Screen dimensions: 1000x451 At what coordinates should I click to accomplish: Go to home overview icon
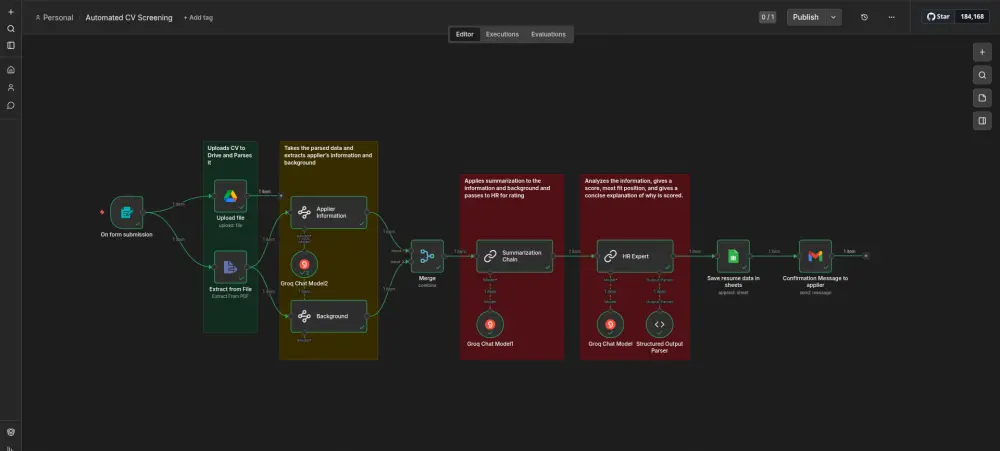click(11, 70)
